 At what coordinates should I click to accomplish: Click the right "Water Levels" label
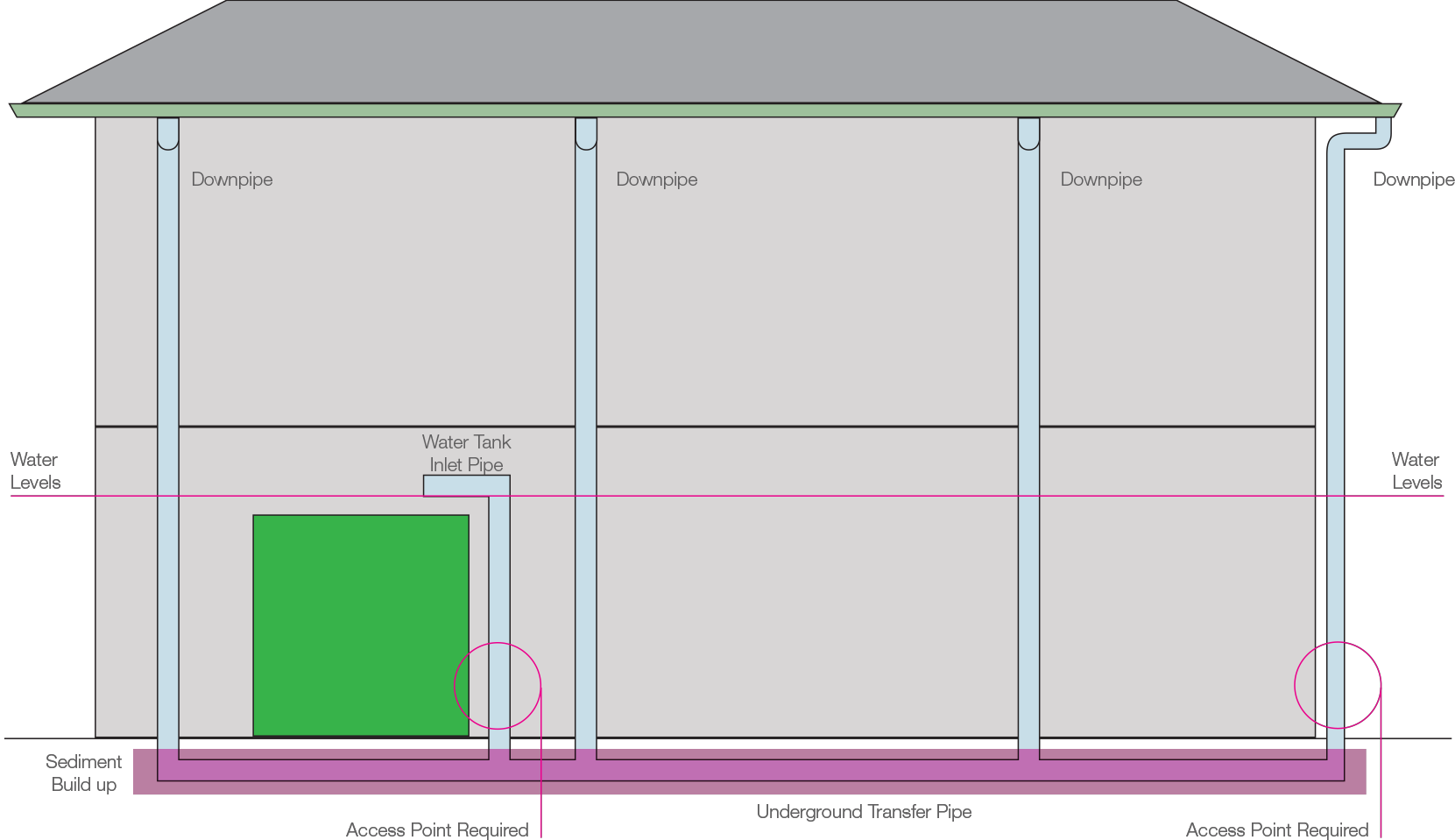tap(1416, 470)
